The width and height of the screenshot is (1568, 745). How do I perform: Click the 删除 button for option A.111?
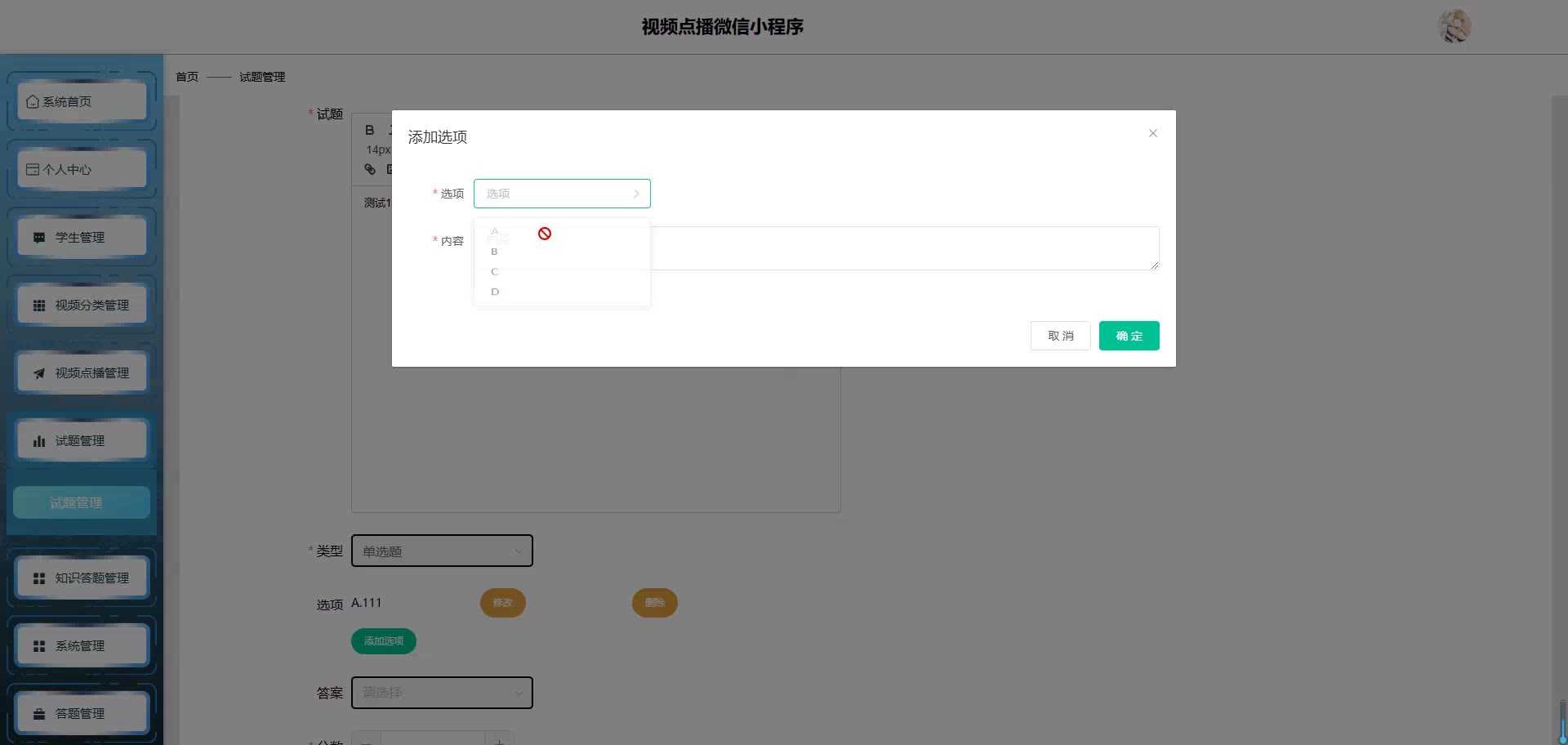tap(655, 603)
